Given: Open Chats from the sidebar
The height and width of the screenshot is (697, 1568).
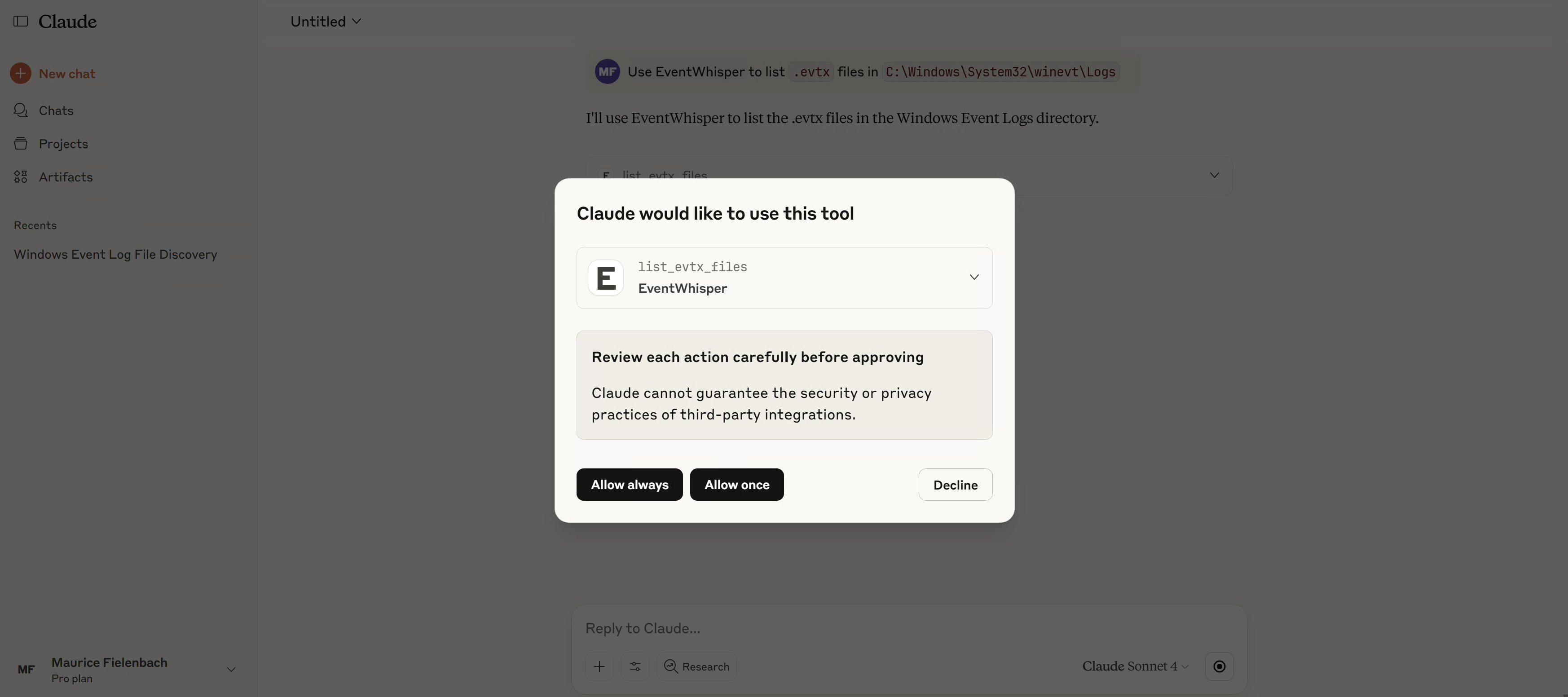Looking at the screenshot, I should pos(55,111).
